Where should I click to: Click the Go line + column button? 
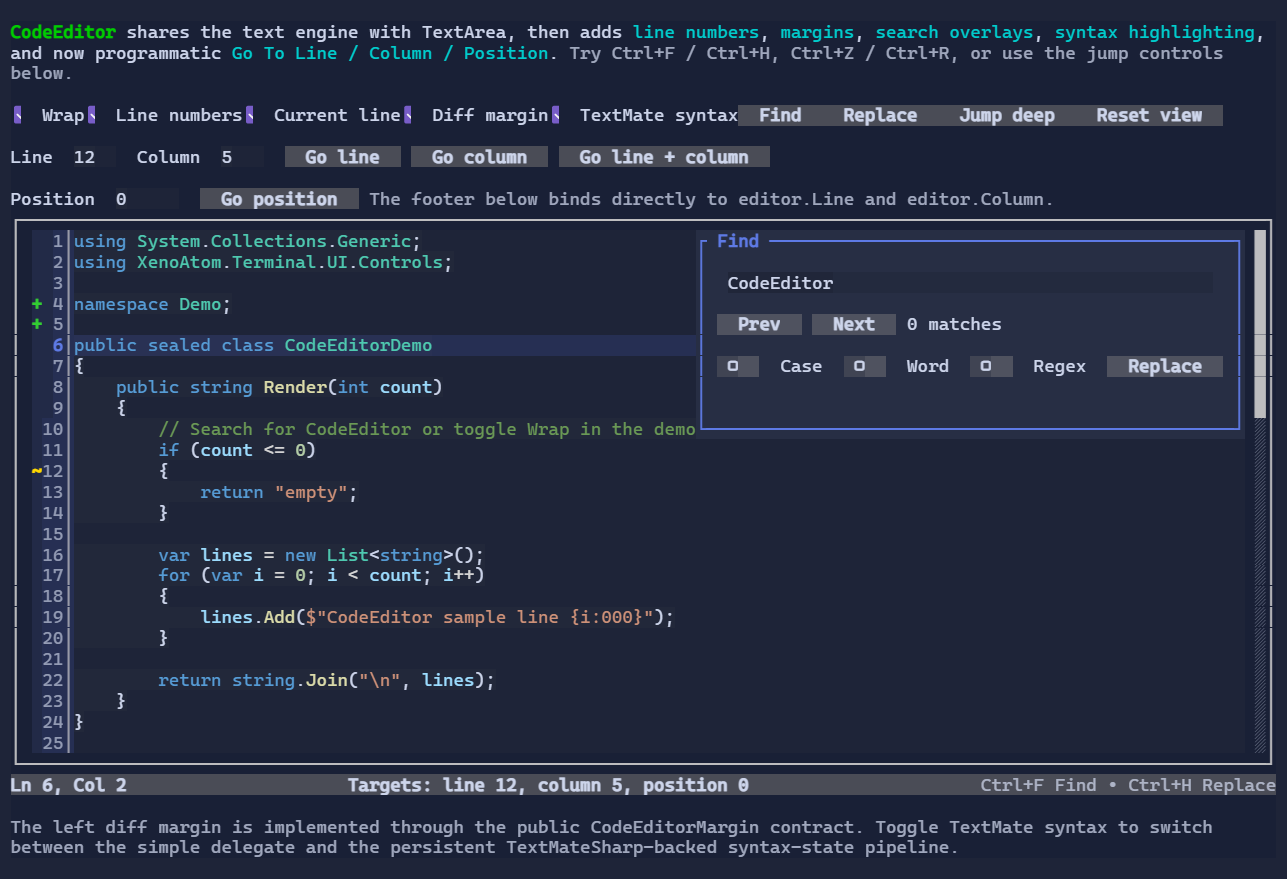click(x=664, y=157)
